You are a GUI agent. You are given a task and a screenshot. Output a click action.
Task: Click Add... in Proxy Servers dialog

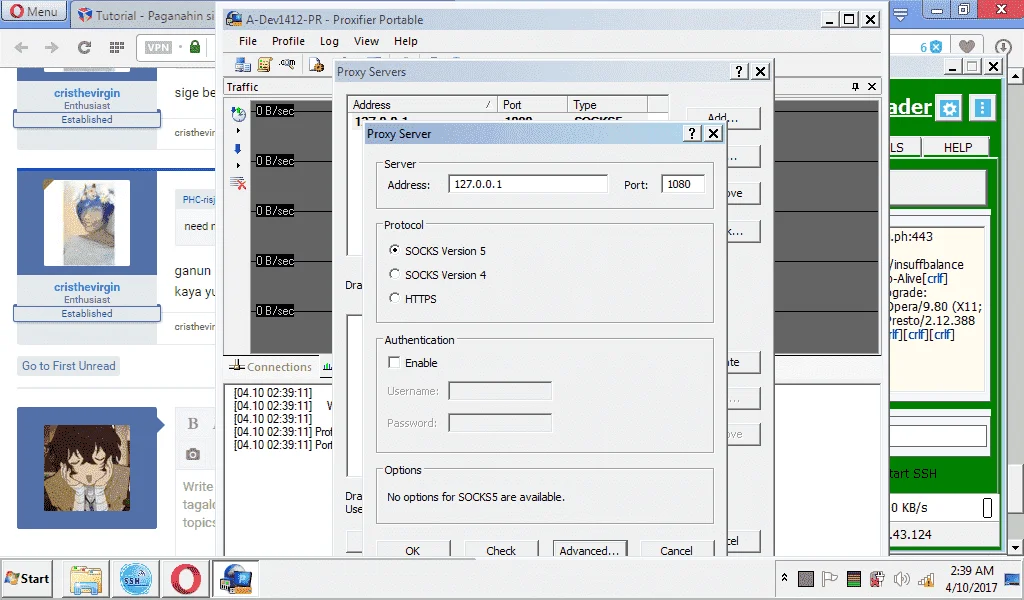coord(723,118)
